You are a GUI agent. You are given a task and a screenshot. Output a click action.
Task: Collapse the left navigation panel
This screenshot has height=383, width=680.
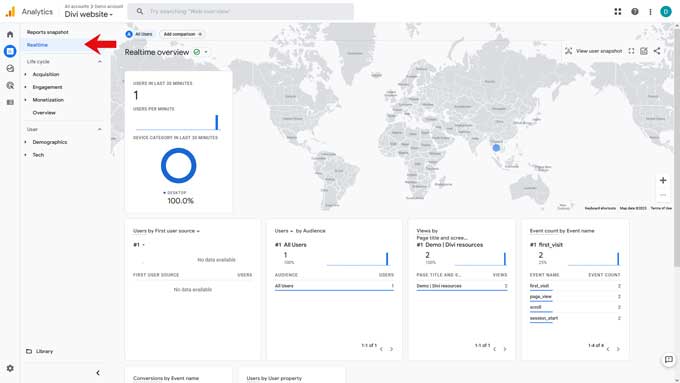click(x=98, y=373)
